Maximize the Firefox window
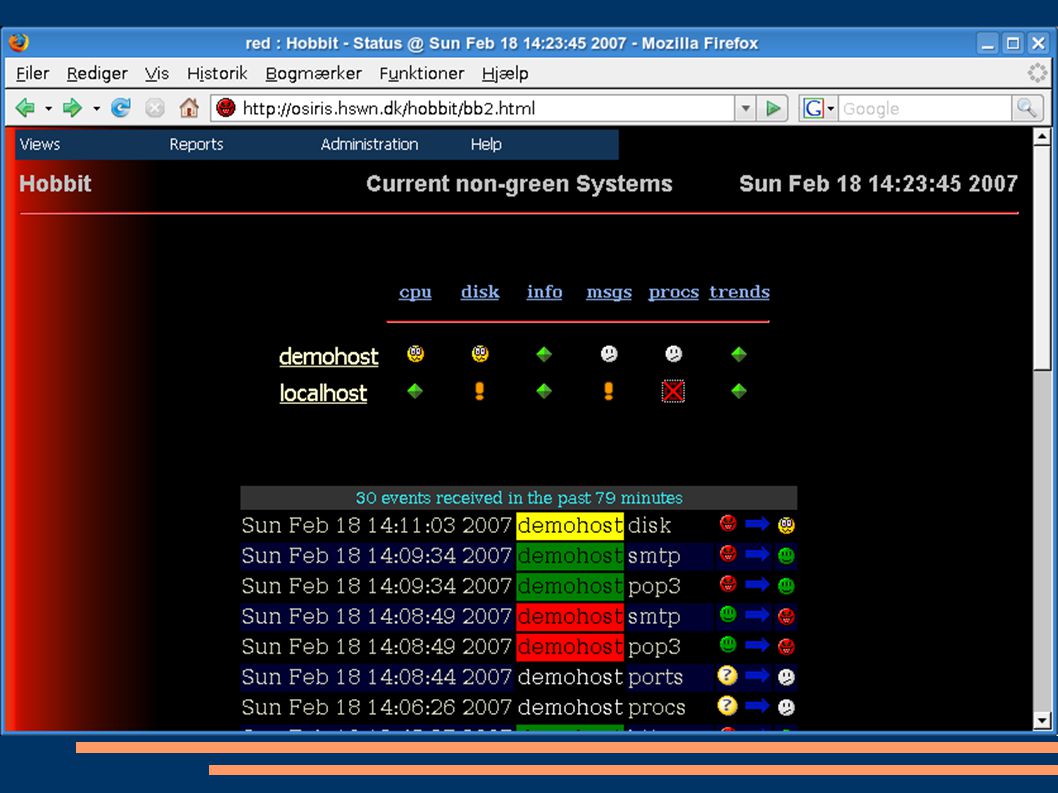The image size is (1058, 793). click(x=1013, y=44)
